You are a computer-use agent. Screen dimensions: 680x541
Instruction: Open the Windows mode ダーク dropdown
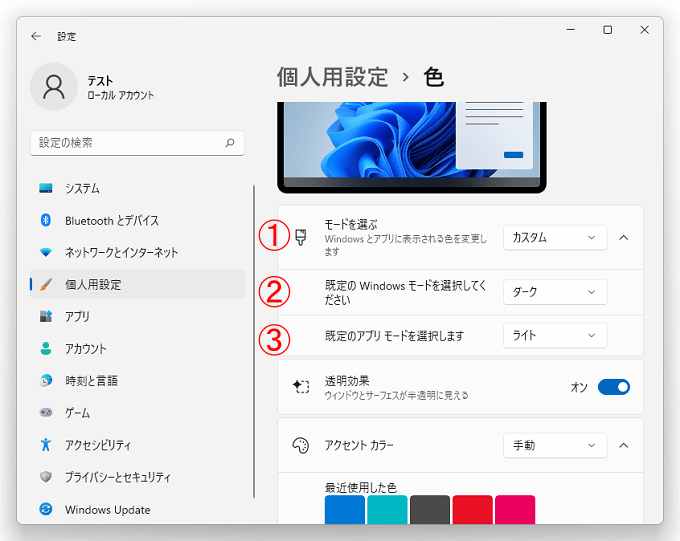point(555,292)
